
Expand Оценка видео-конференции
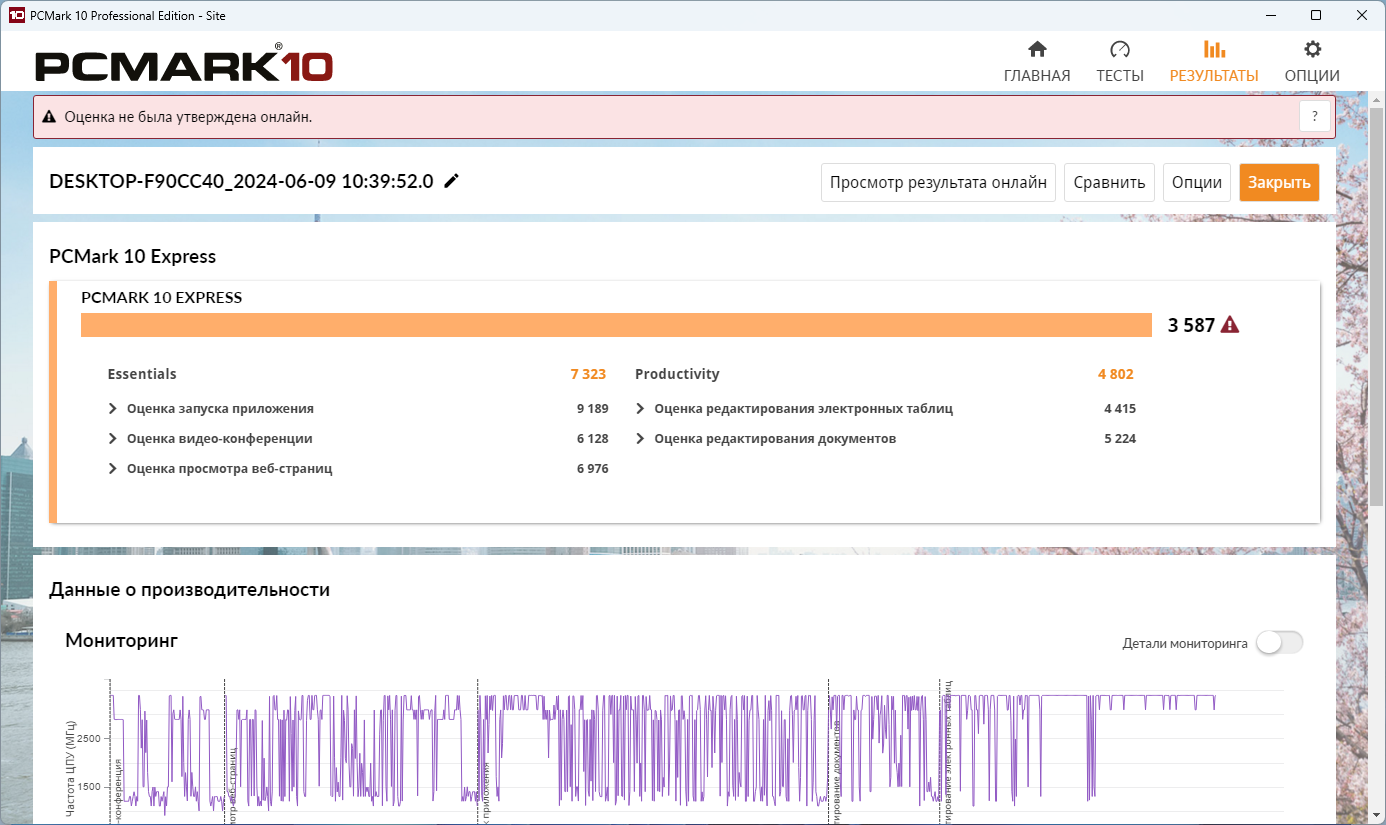(x=113, y=439)
